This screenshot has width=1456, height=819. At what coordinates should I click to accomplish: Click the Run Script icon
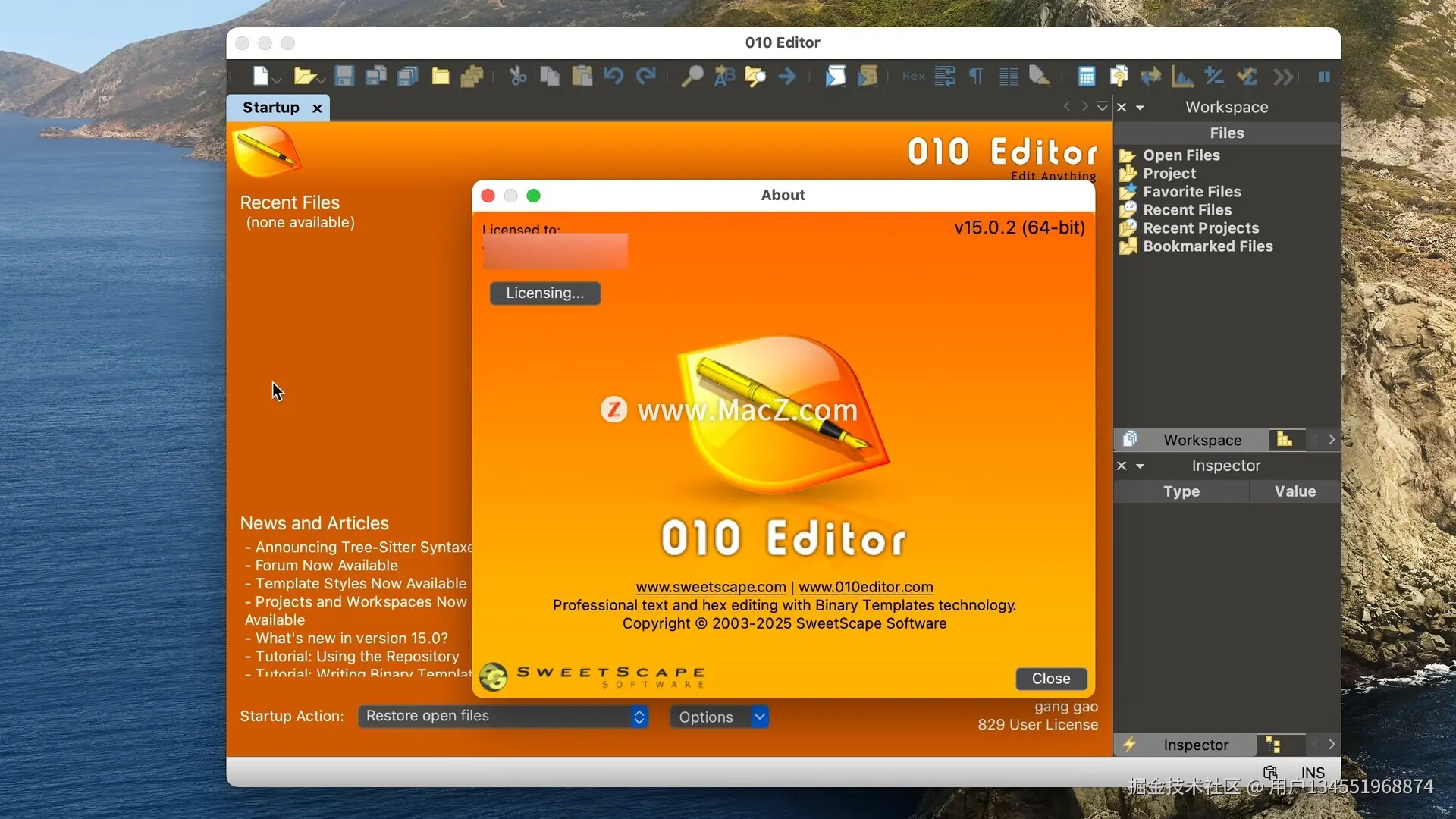click(836, 77)
